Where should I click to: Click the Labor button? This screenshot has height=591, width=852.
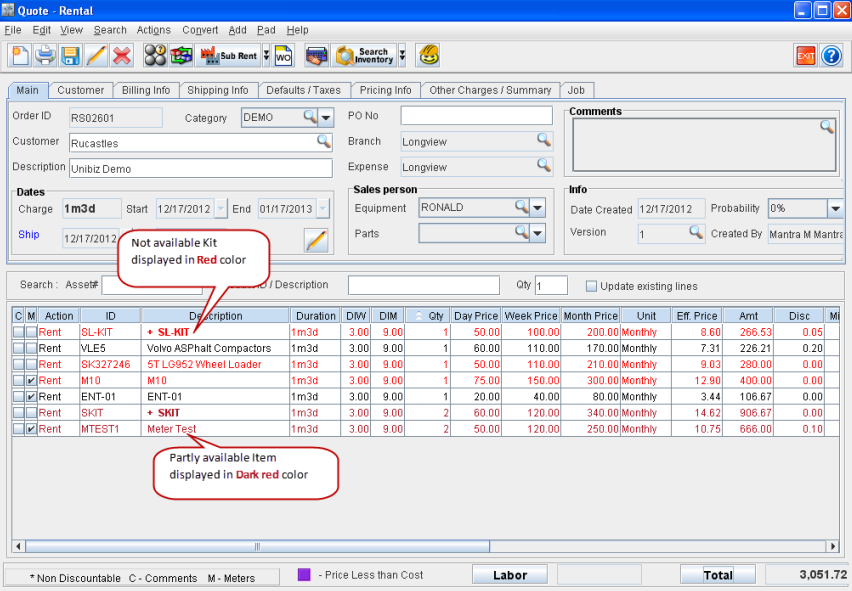point(510,575)
